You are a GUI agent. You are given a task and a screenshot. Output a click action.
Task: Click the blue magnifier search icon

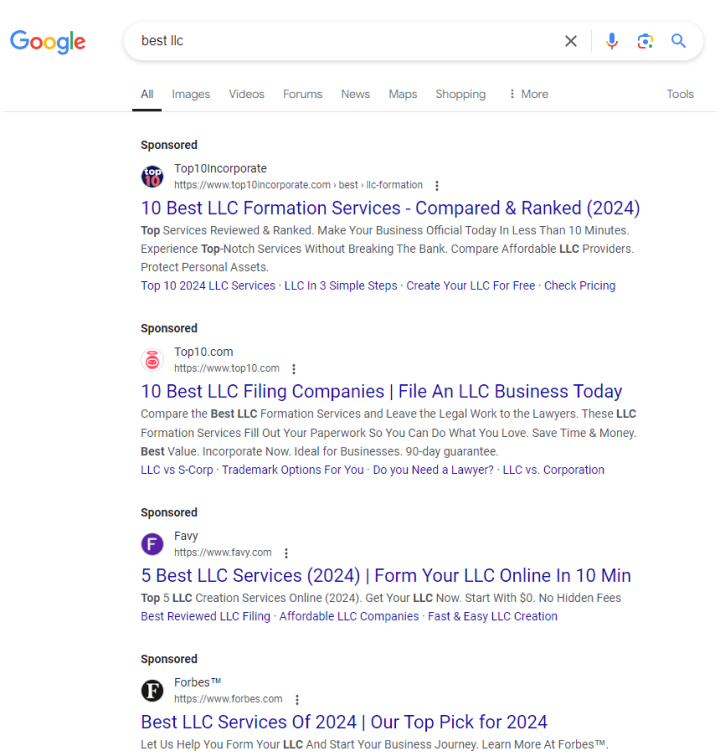click(x=679, y=41)
